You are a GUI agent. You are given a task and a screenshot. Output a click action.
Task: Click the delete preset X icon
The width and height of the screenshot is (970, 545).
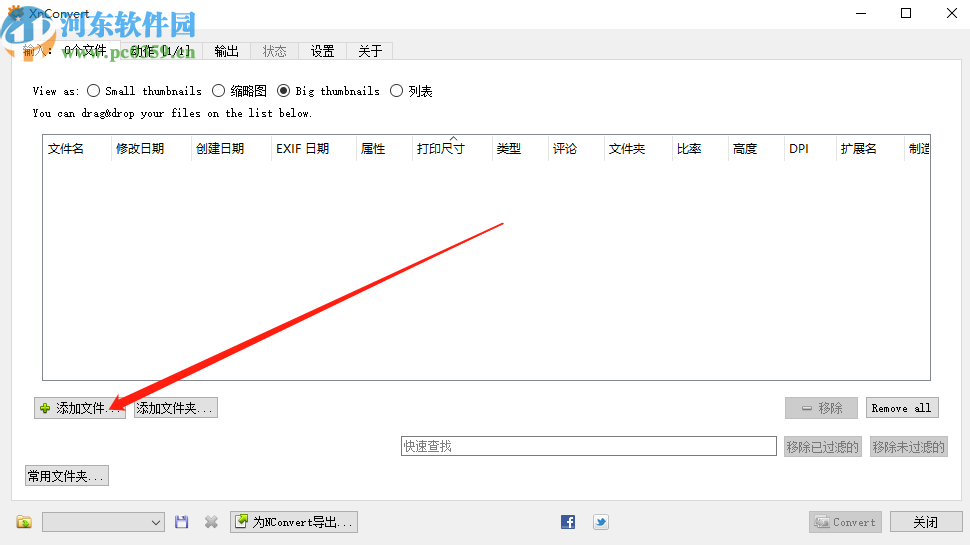click(x=212, y=522)
